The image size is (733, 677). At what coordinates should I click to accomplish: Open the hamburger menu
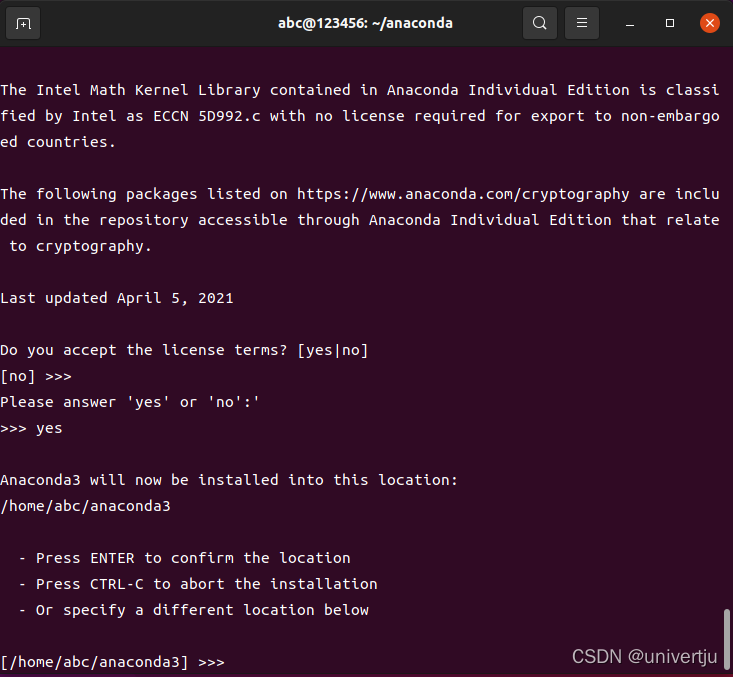[582, 23]
